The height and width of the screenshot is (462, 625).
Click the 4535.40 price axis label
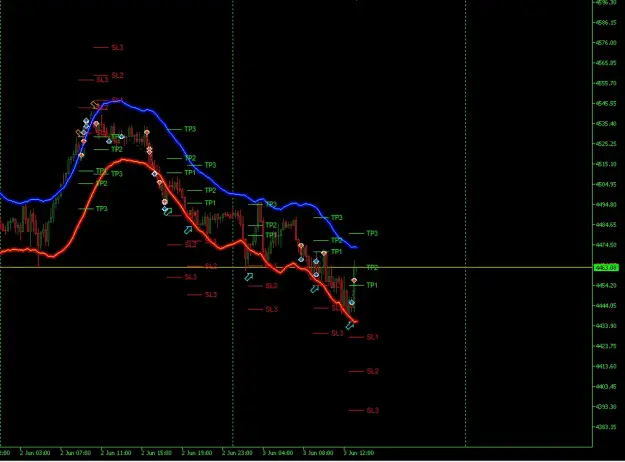[606, 124]
